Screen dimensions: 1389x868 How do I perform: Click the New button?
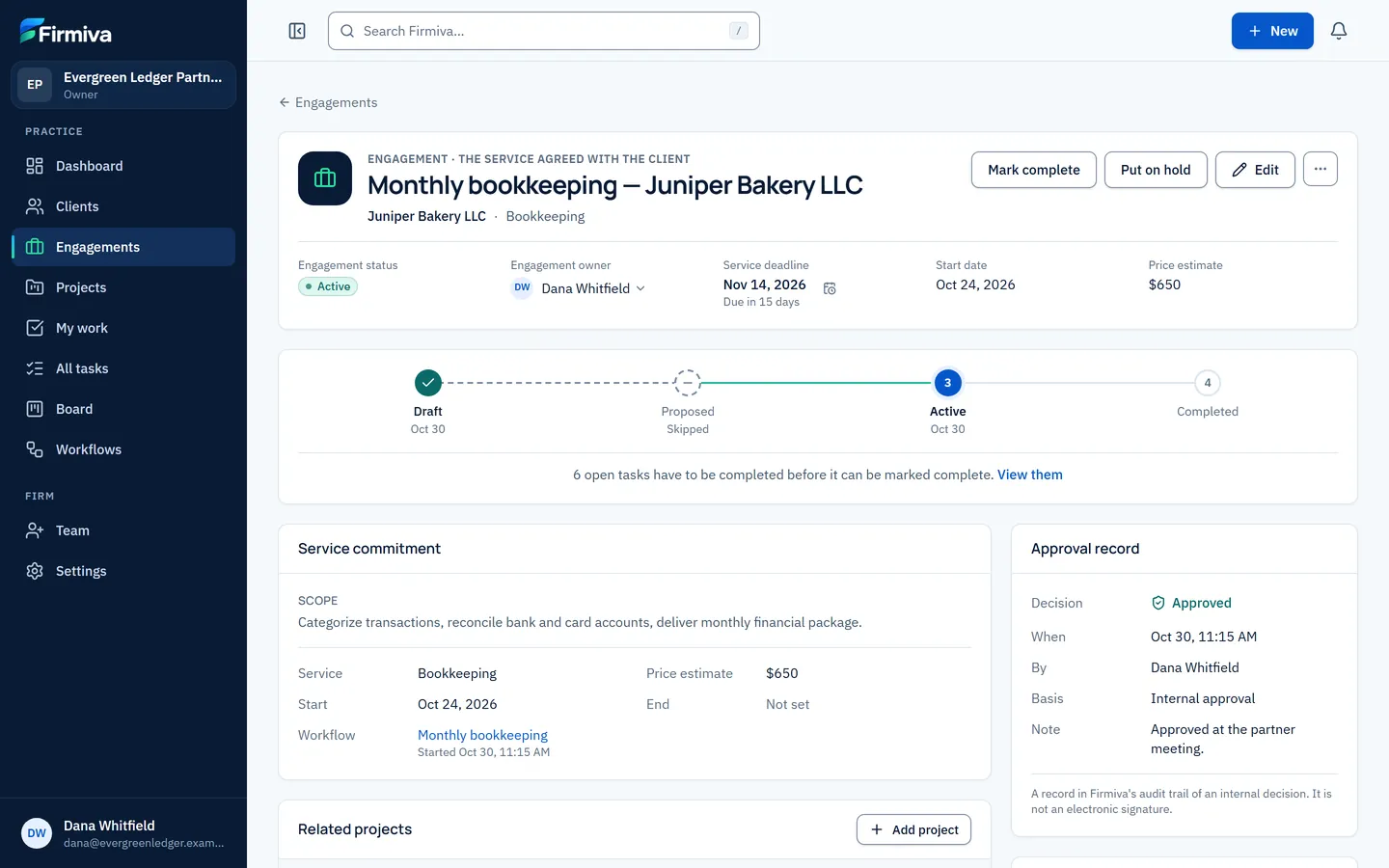coord(1272,31)
